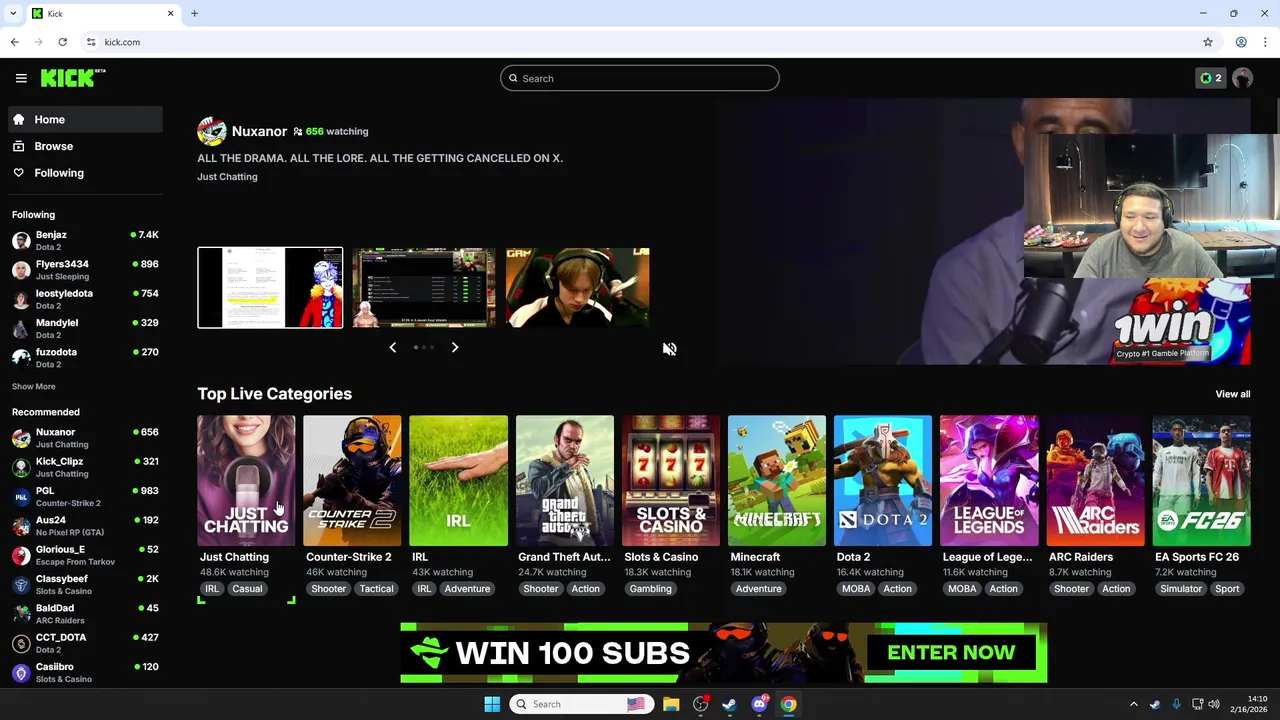Open the ARC Raiders category card
The height and width of the screenshot is (720, 1280).
coord(1095,480)
